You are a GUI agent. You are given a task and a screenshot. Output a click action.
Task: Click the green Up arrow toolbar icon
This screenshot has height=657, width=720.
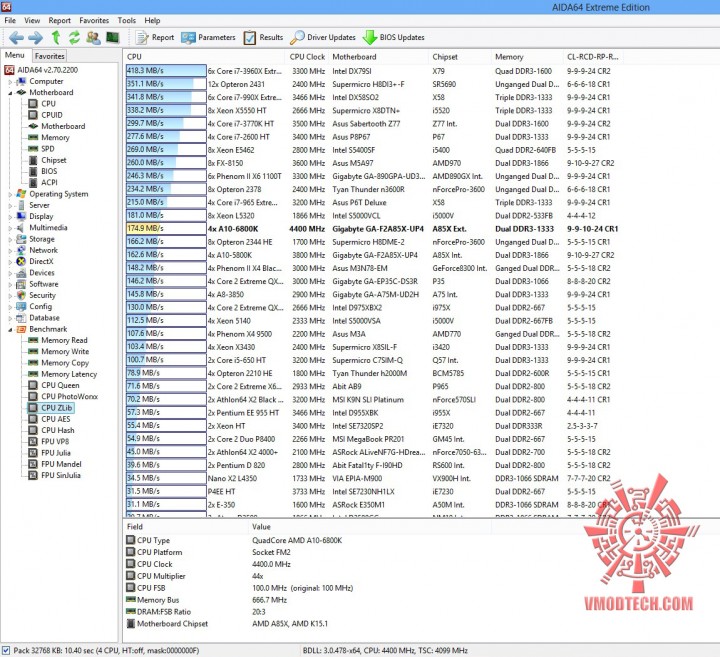coord(56,37)
